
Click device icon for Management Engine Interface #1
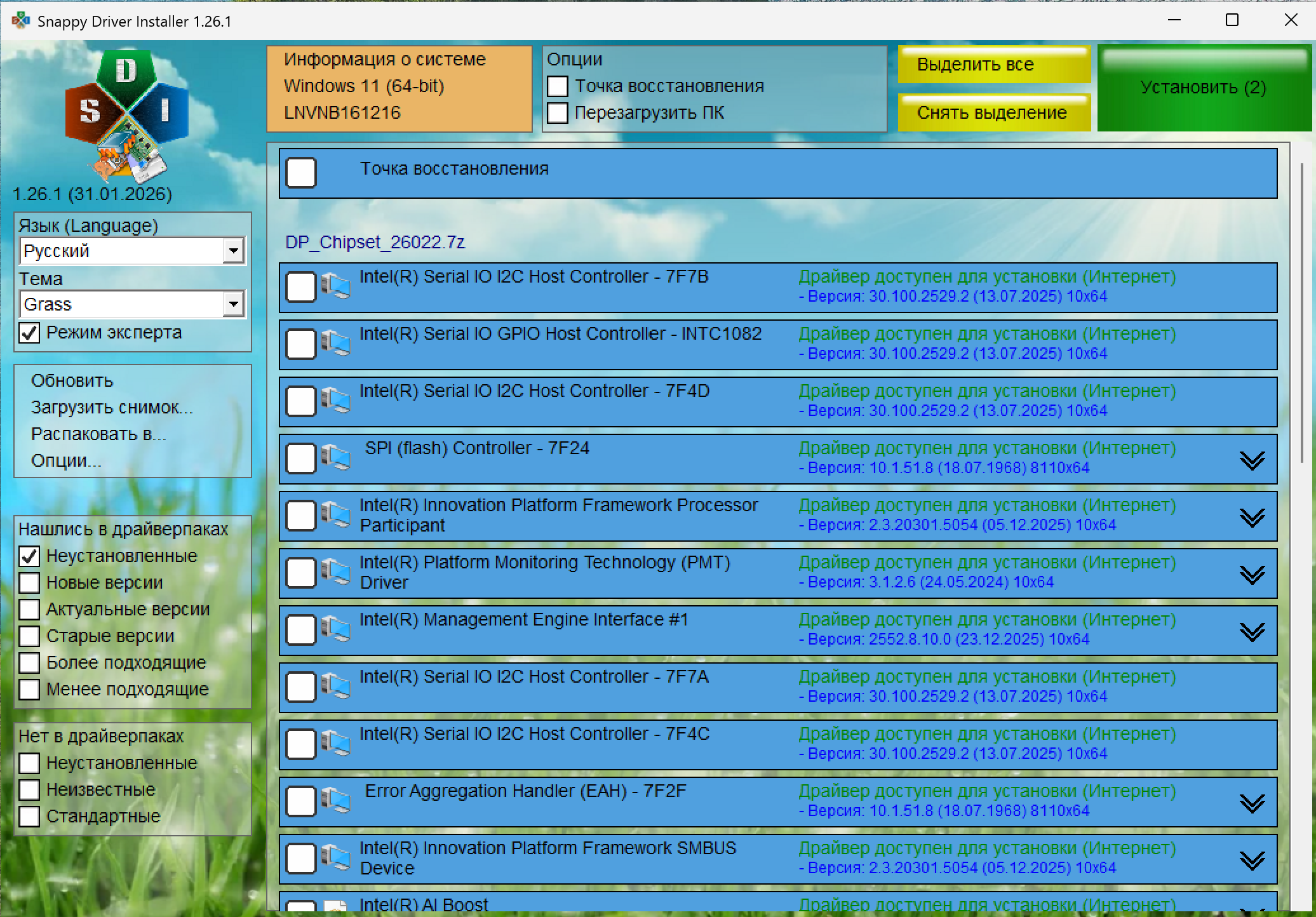tap(335, 629)
